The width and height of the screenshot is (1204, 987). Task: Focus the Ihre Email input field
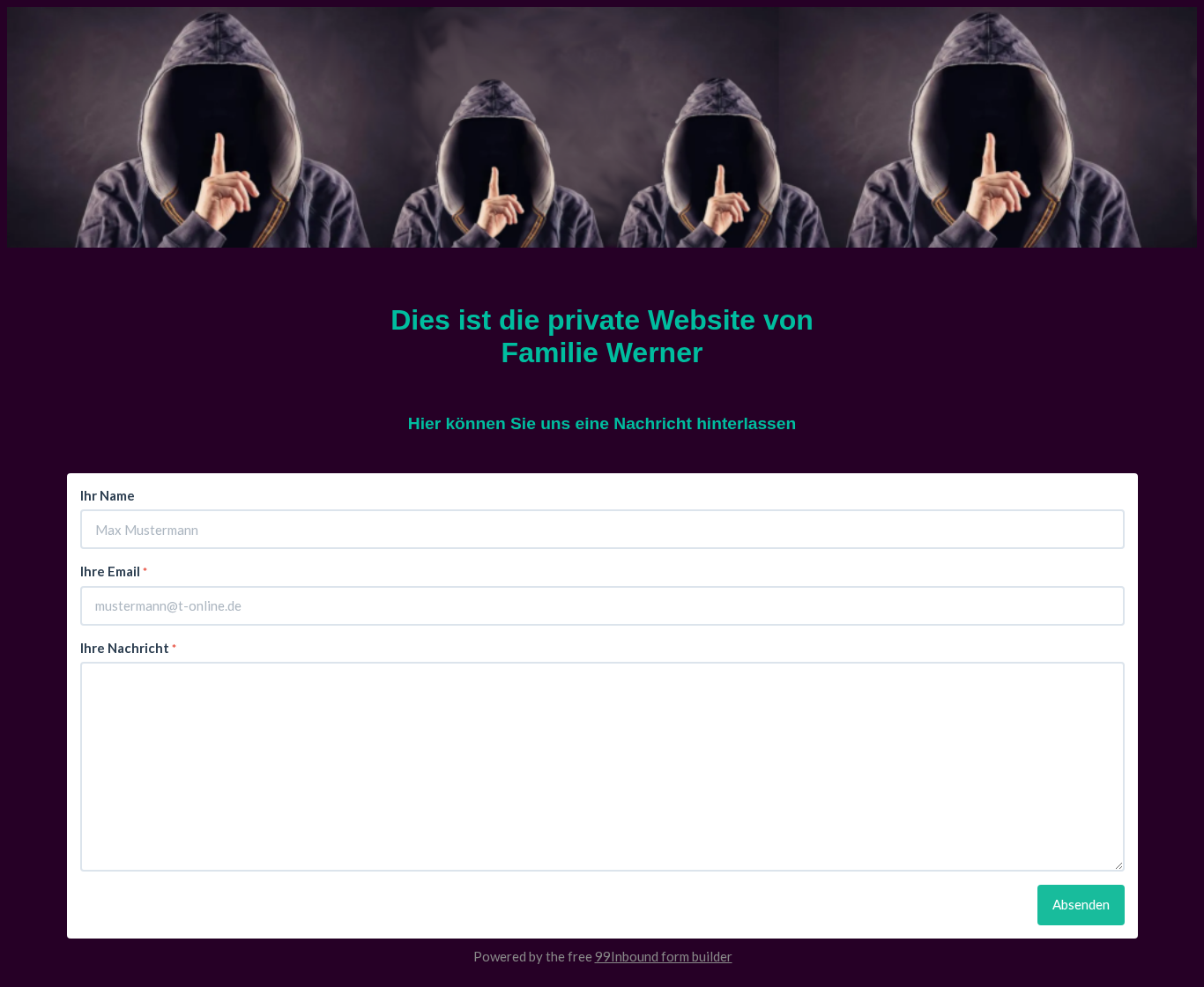602,606
